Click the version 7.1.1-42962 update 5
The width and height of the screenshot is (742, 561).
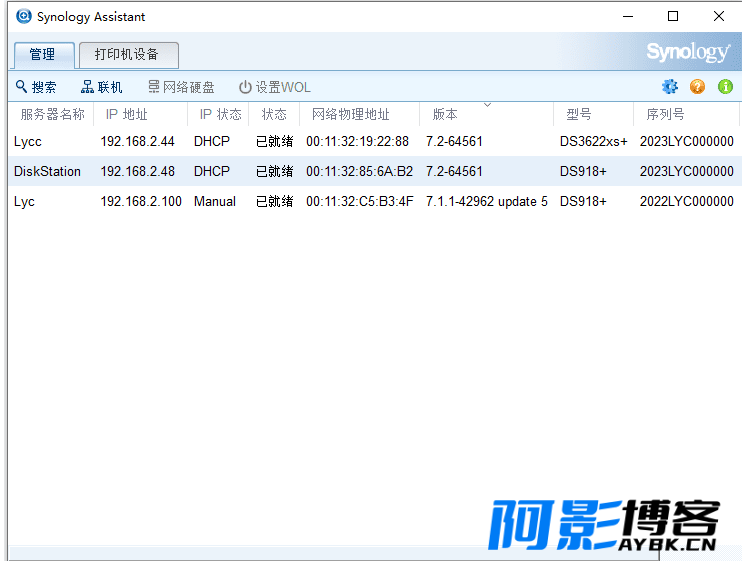click(486, 202)
